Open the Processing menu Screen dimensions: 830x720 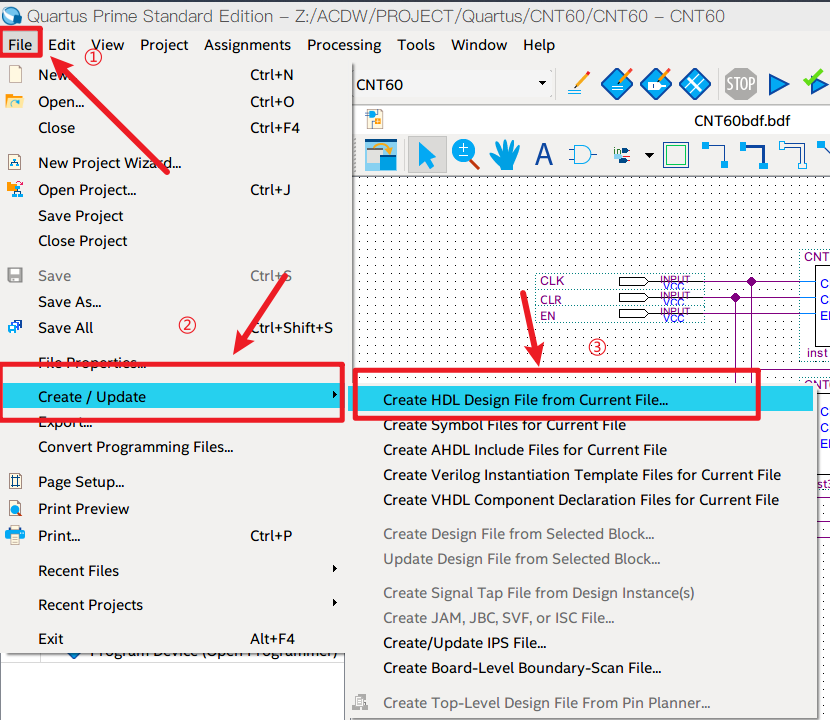(344, 45)
